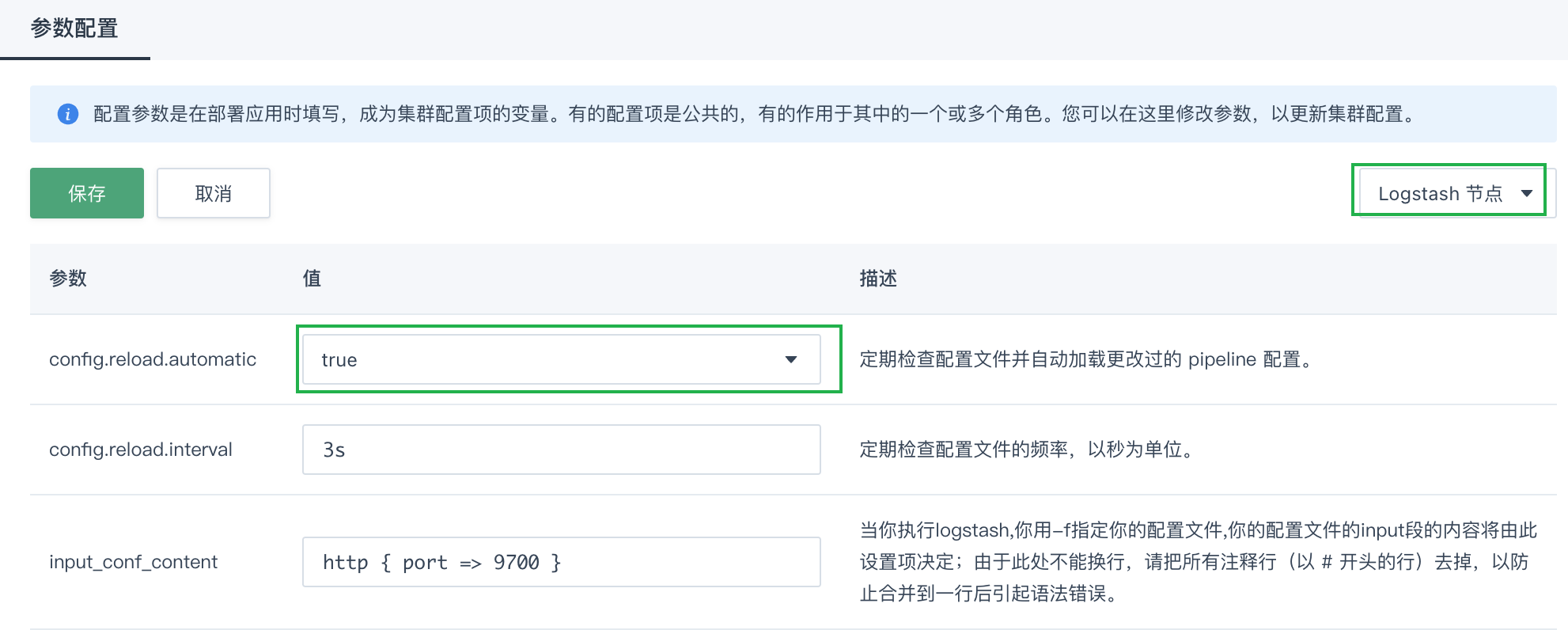
Task: Click the 保存 button to save parameters
Action: 86,192
